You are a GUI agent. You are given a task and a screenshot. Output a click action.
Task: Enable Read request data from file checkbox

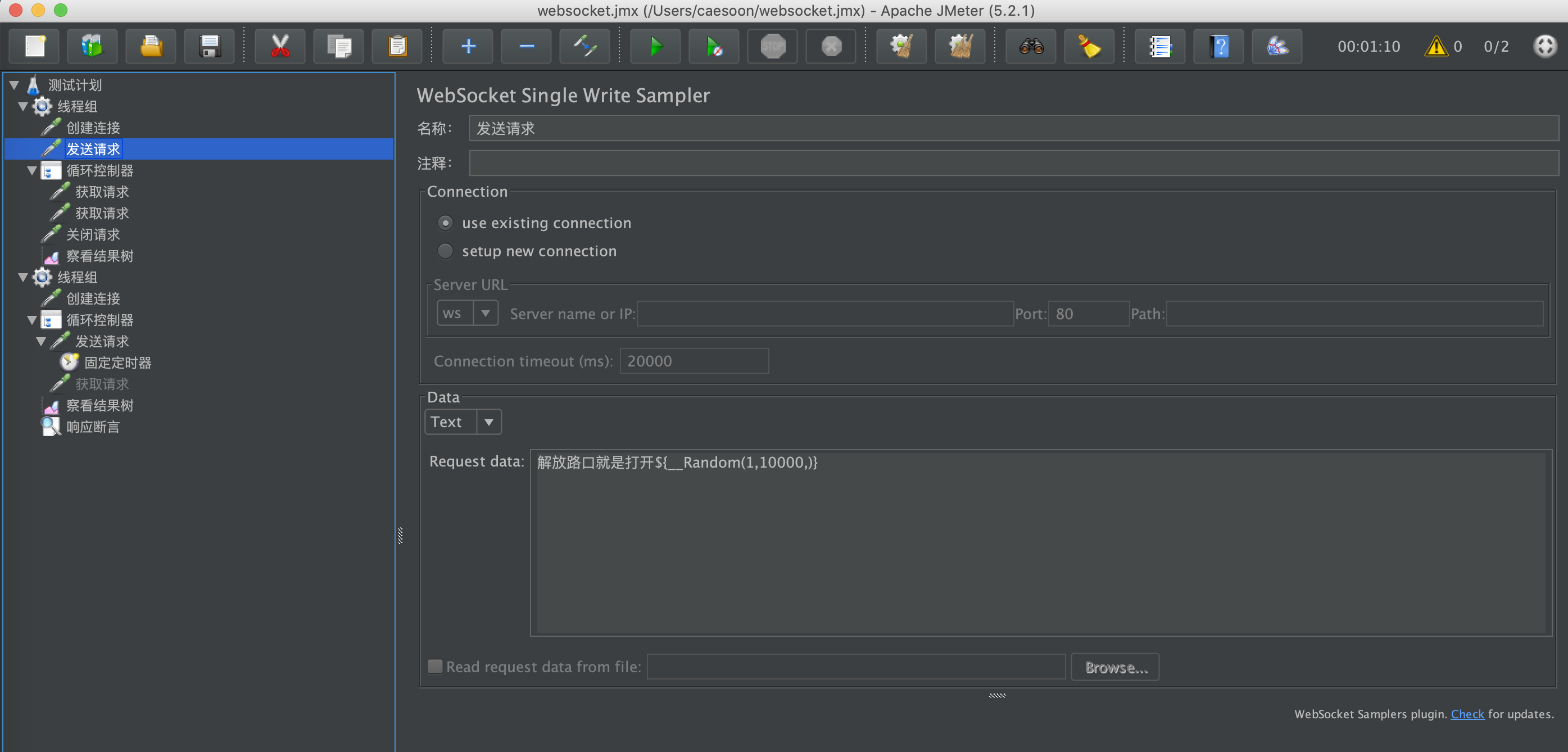pos(435,667)
